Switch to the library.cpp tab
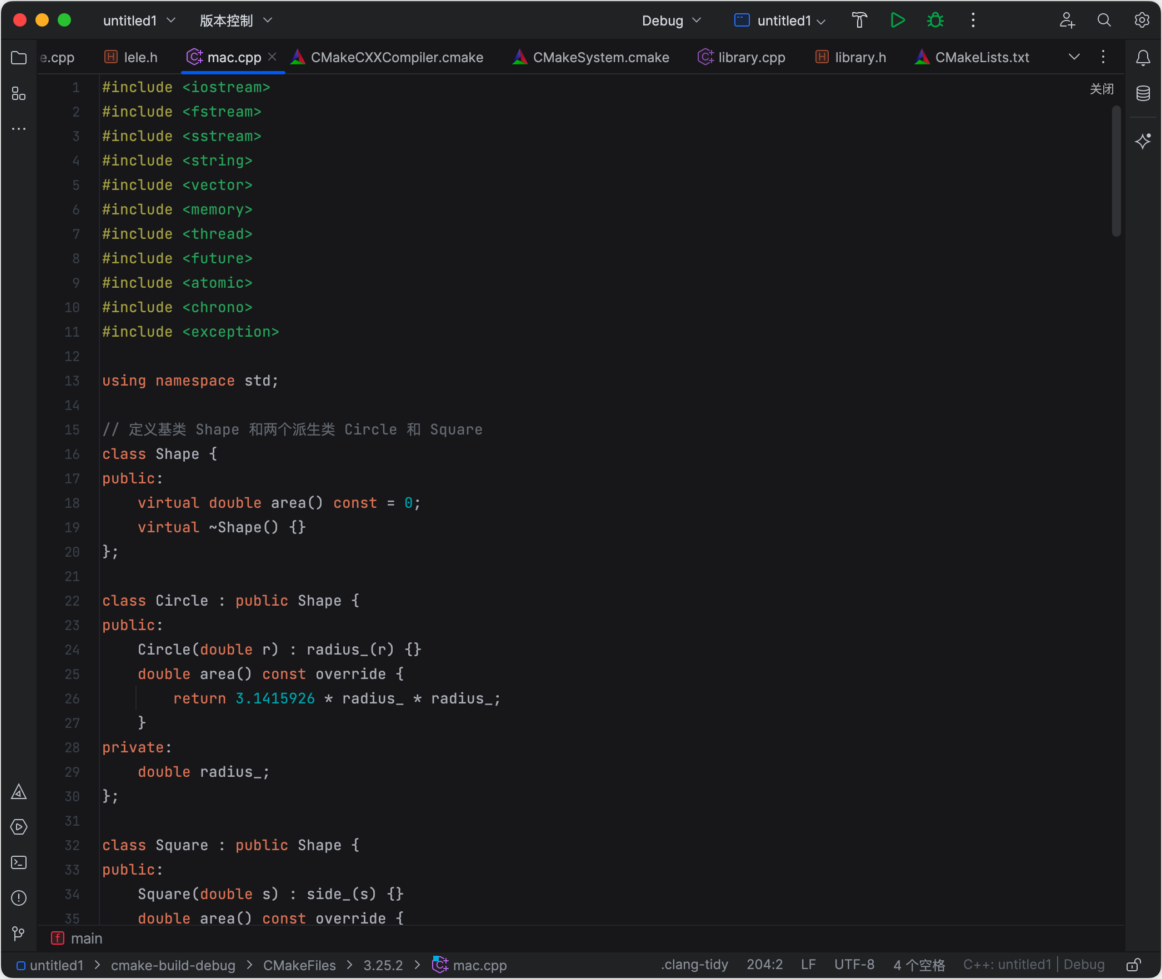This screenshot has height=979, width=1162. pyautogui.click(x=742, y=57)
